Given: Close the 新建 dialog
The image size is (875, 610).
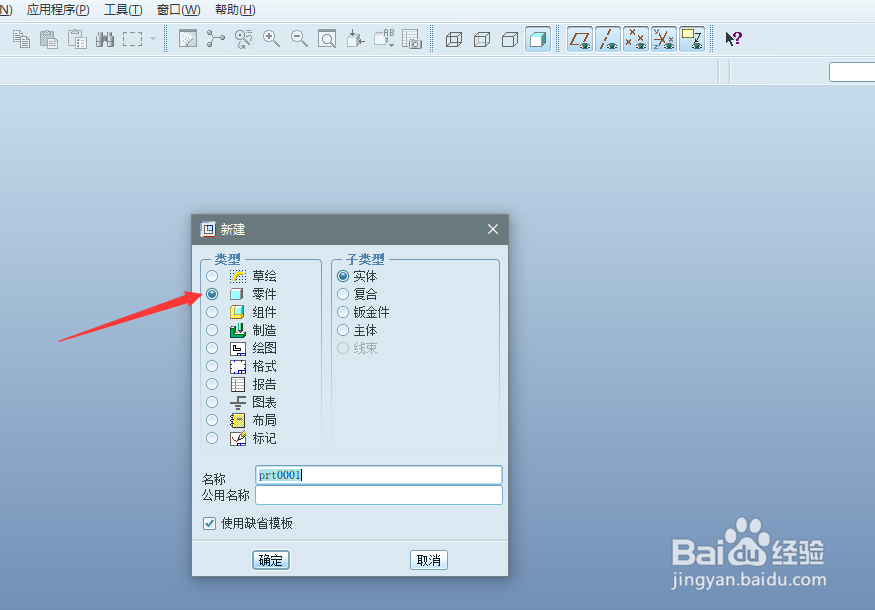Looking at the screenshot, I should (x=493, y=229).
